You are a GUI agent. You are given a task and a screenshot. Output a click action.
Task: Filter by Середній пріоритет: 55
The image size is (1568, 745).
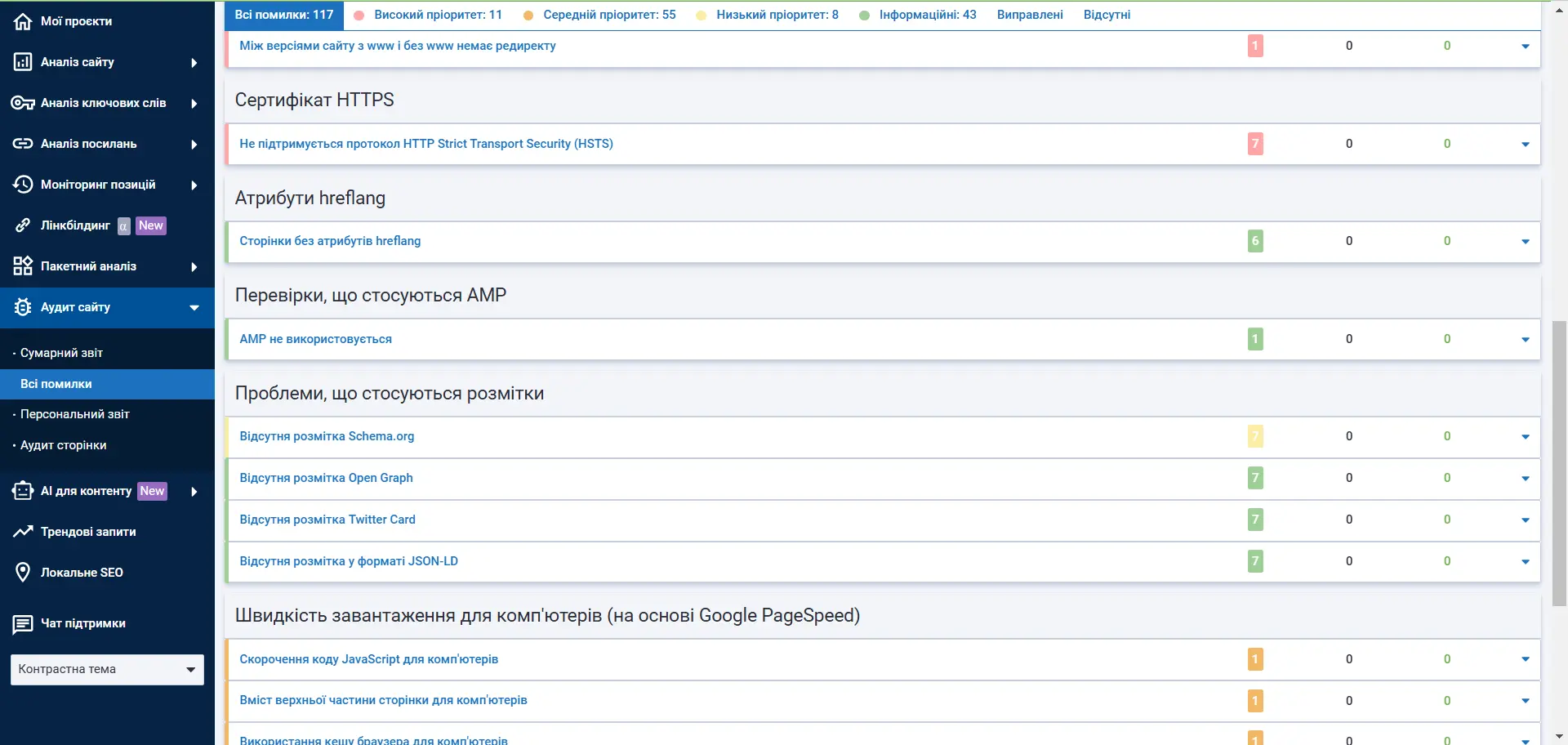pos(608,15)
